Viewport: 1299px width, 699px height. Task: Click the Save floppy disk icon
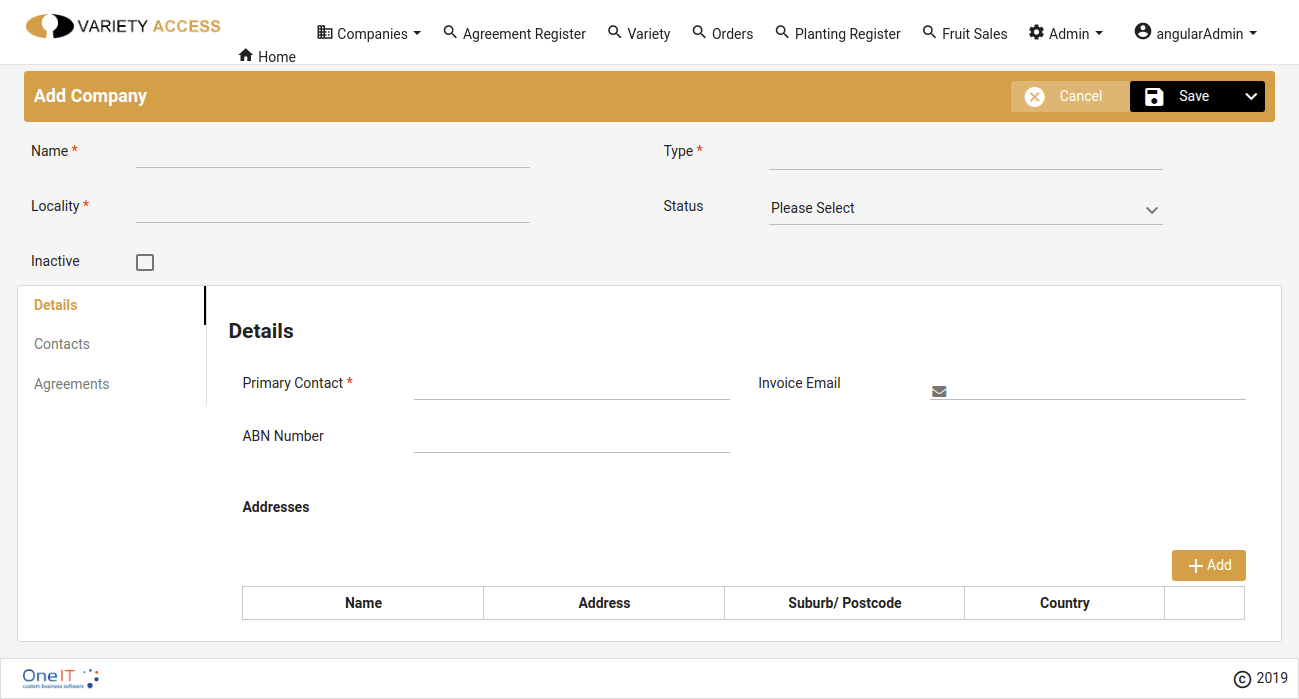coord(1154,96)
